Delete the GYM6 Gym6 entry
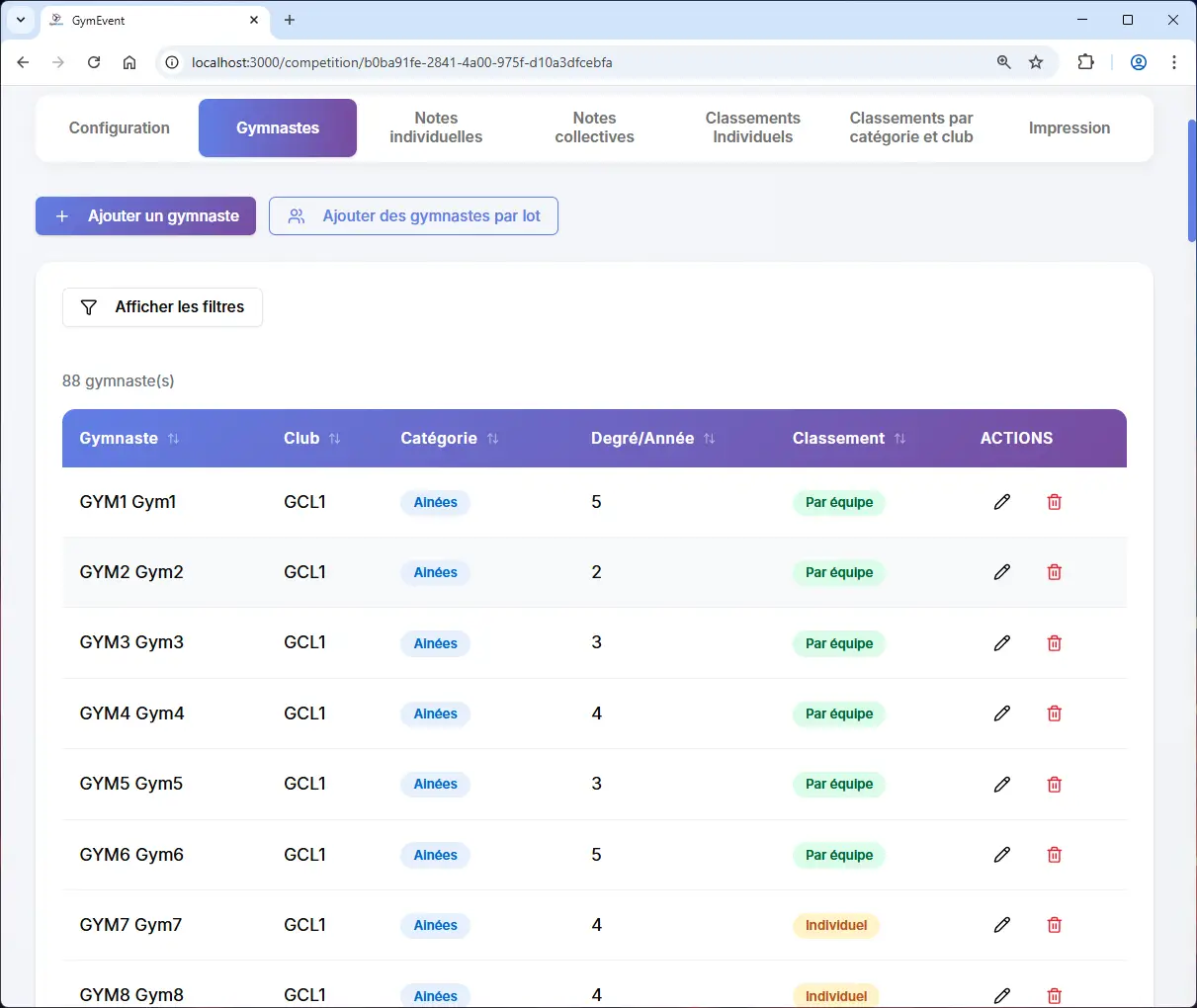Image resolution: width=1197 pixels, height=1008 pixels. pos(1055,855)
